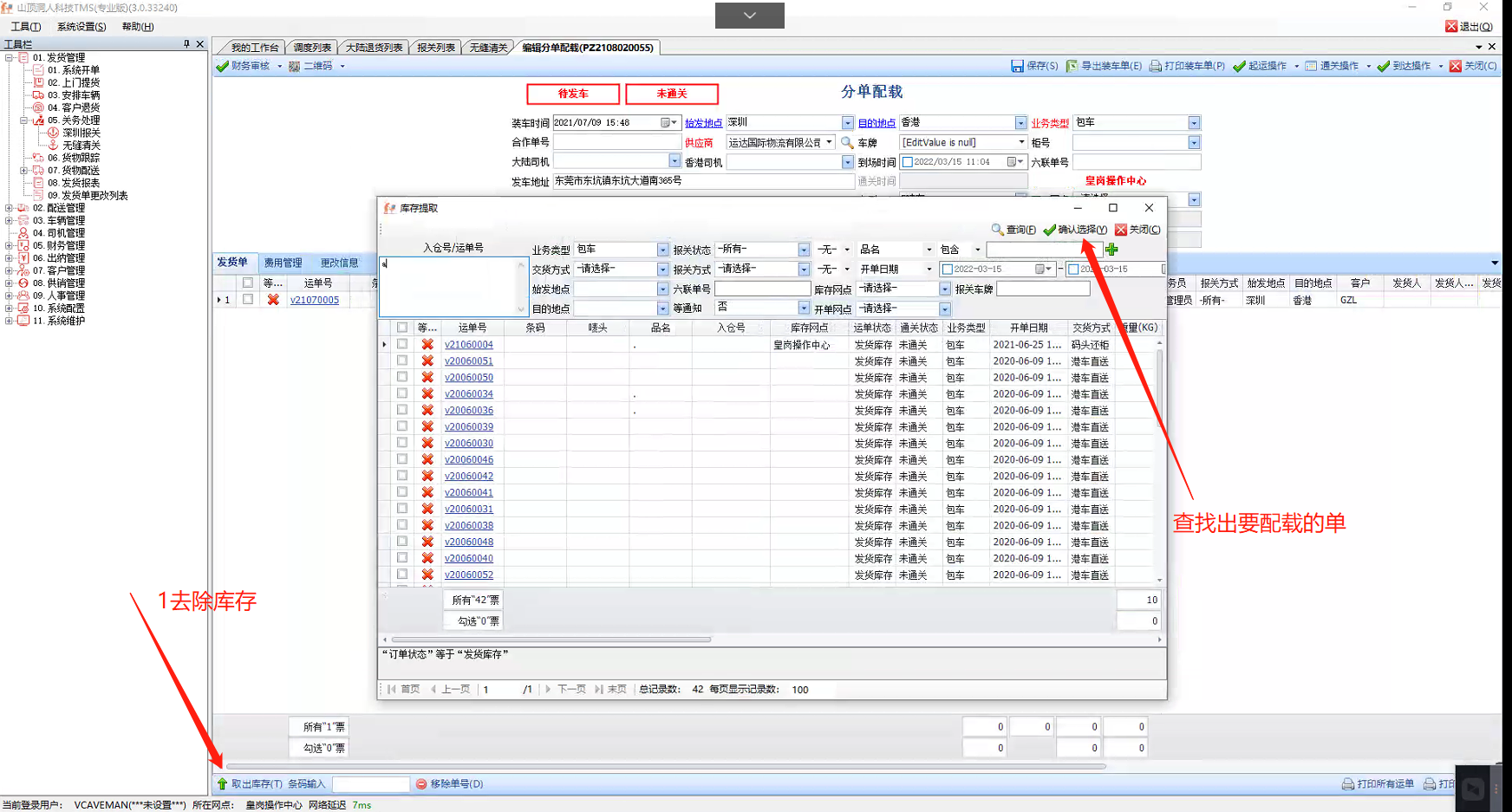
Task: Open the 业务类型 dropdown in 库存提取 dialog
Action: tap(662, 250)
